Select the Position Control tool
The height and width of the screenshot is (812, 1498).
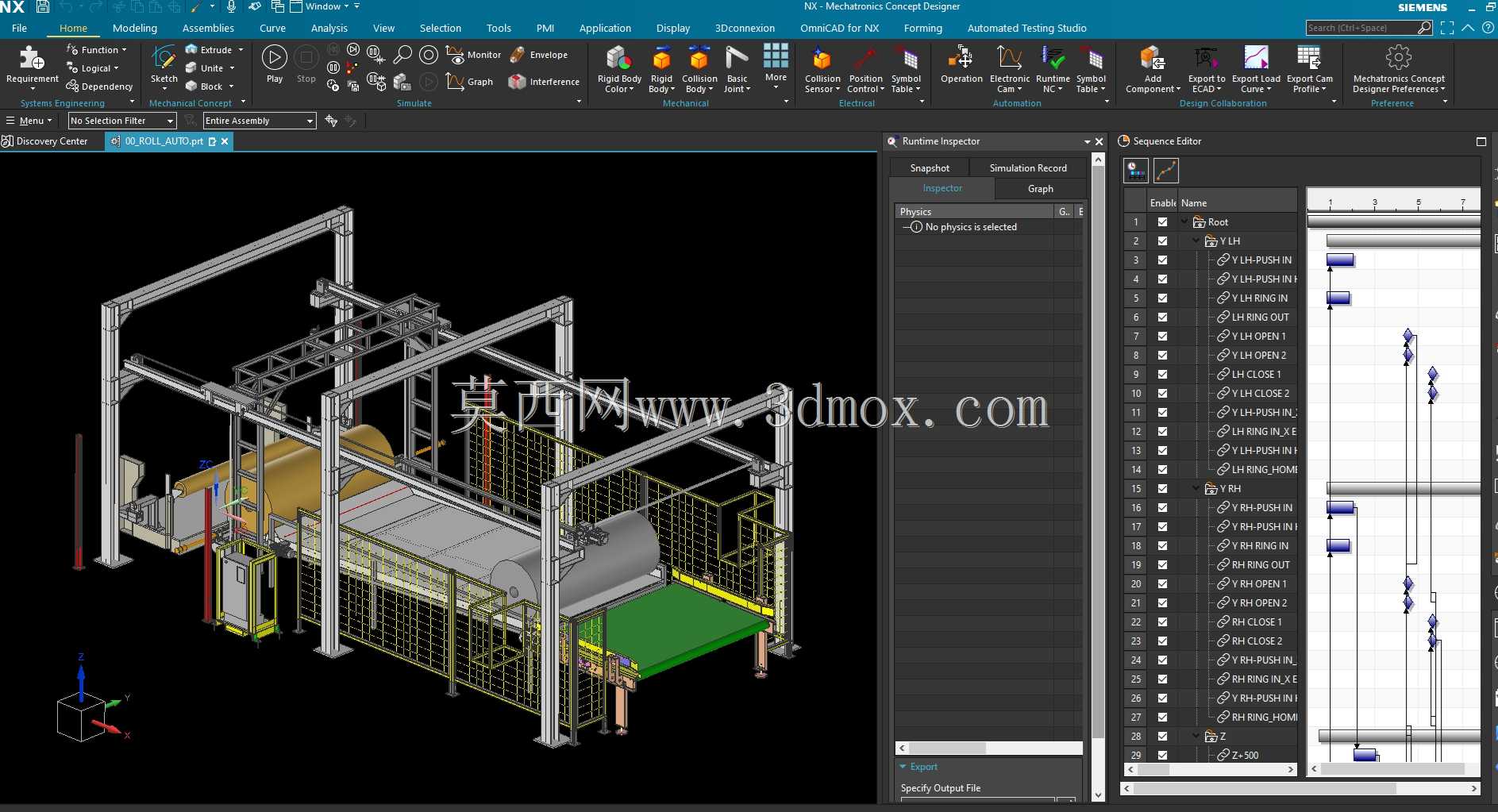(x=865, y=68)
